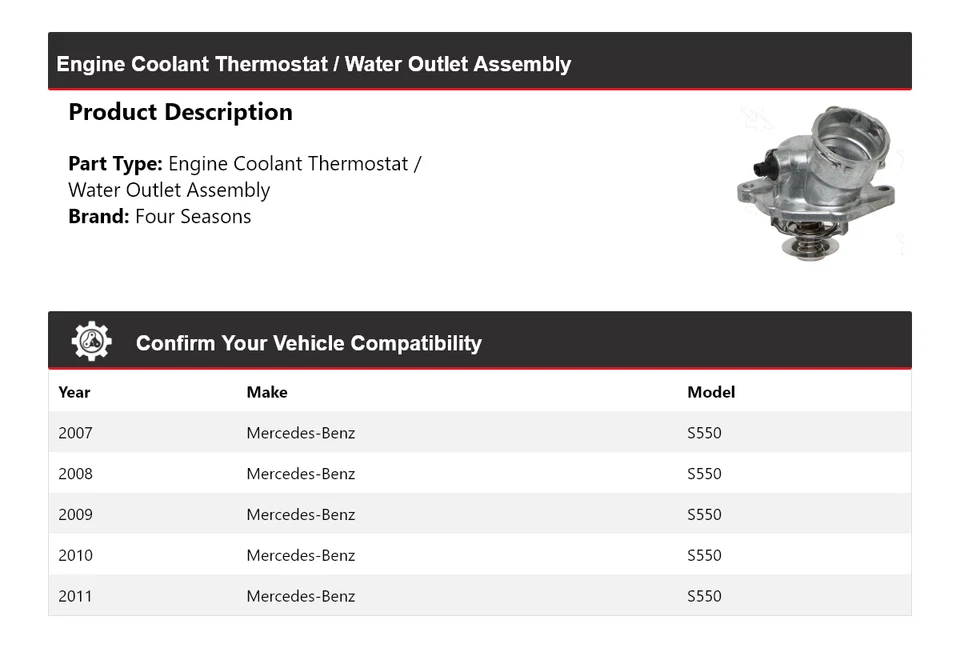
Task: Click the Year column header
Action: (x=74, y=392)
